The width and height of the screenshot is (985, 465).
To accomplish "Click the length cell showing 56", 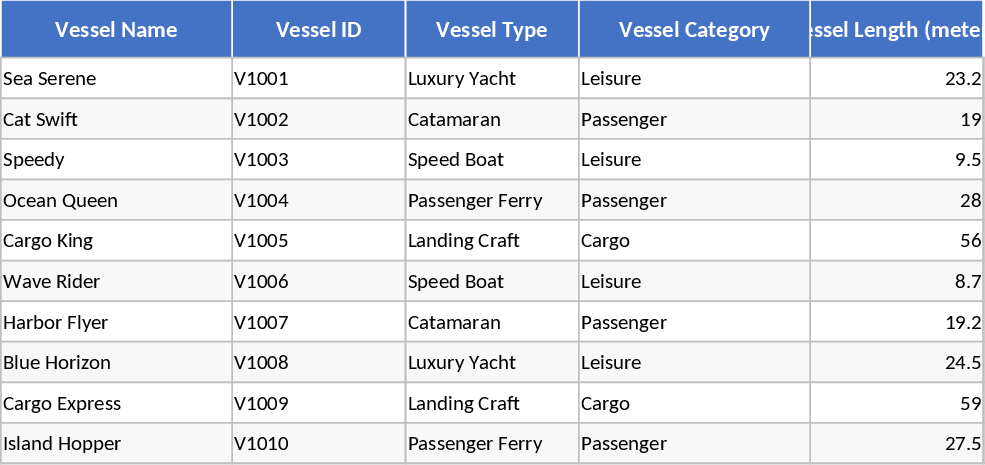I will 970,241.
